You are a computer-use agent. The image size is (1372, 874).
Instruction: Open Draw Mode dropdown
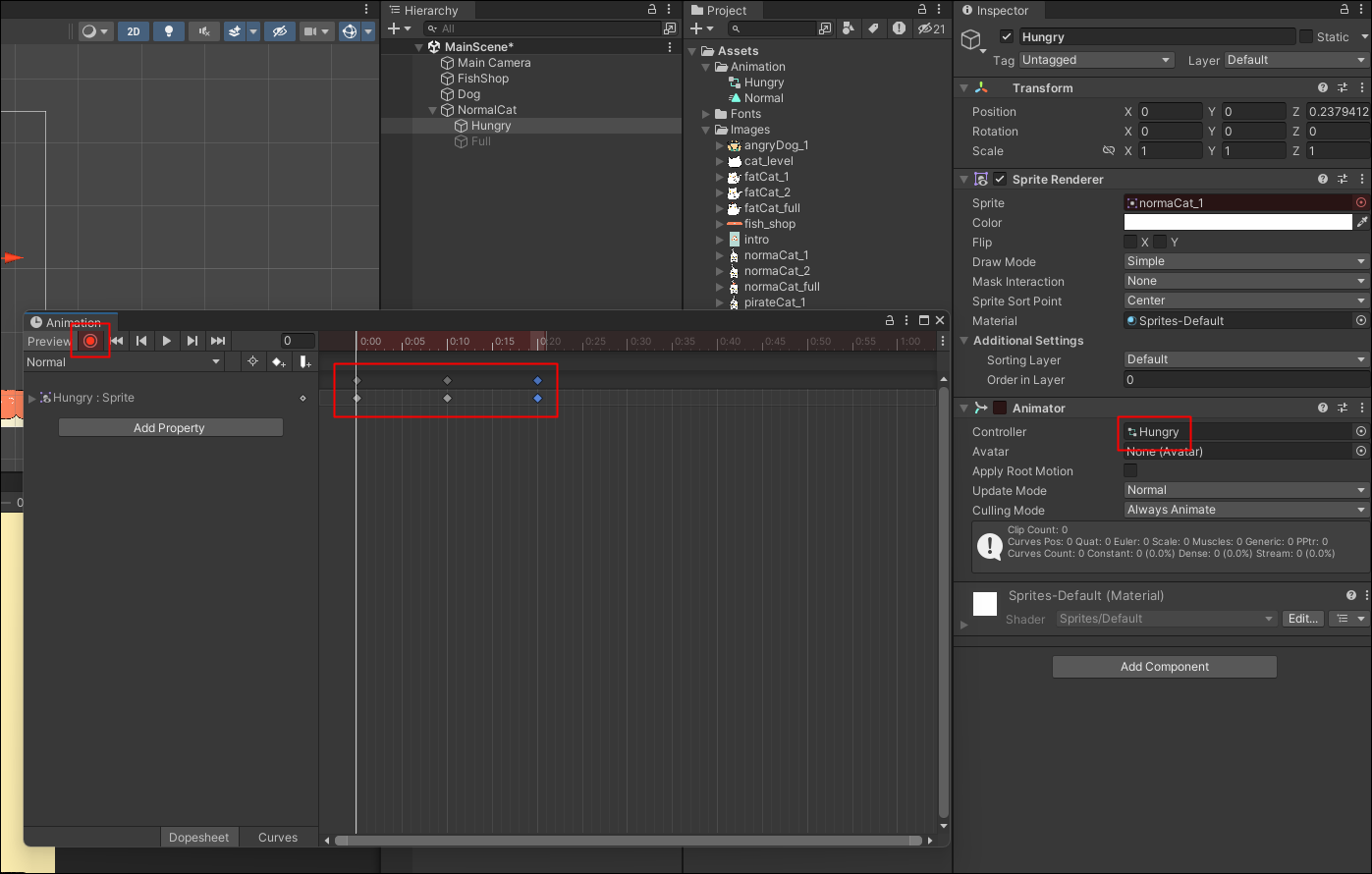click(1246, 261)
